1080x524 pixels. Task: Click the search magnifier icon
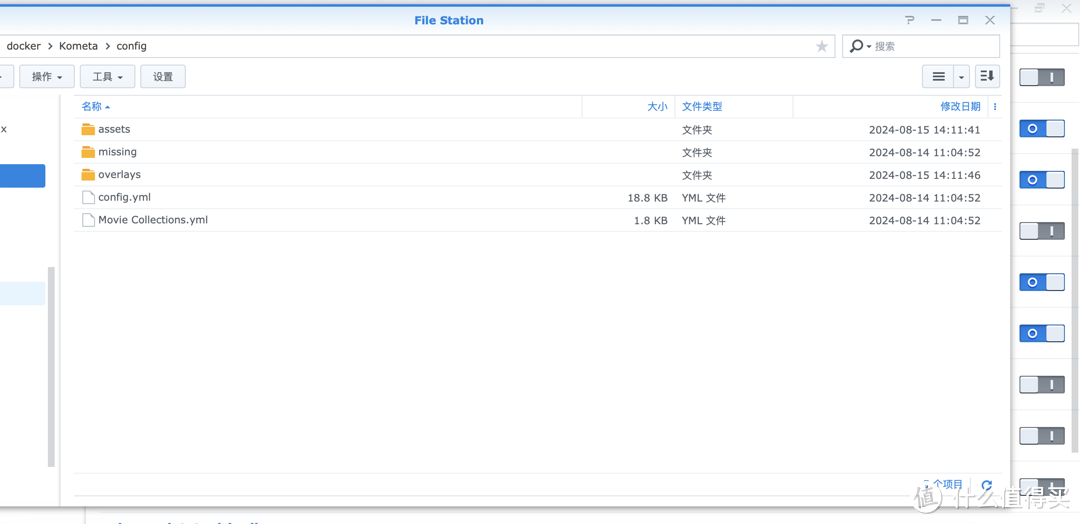pos(856,46)
